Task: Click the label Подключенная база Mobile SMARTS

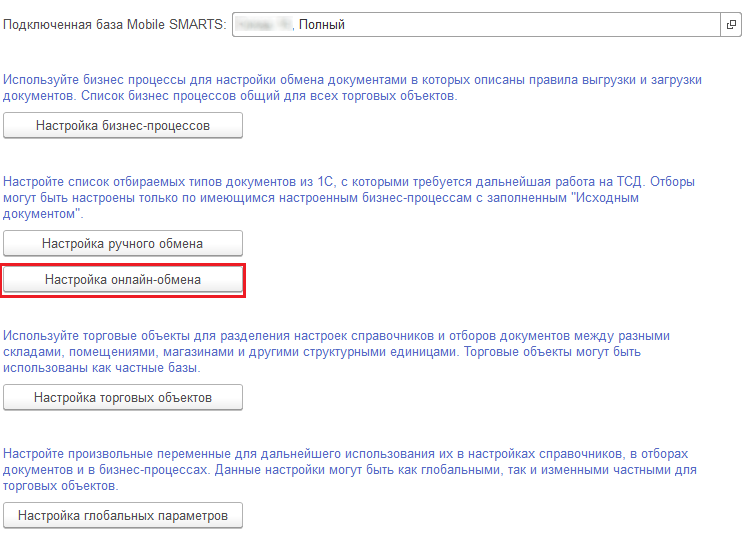Action: pos(115,25)
